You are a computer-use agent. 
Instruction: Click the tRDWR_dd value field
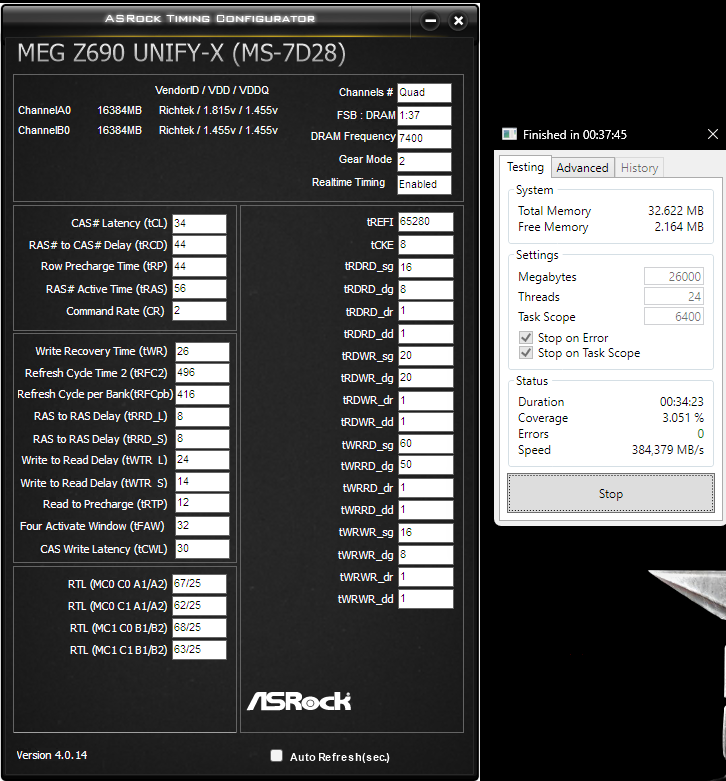426,422
